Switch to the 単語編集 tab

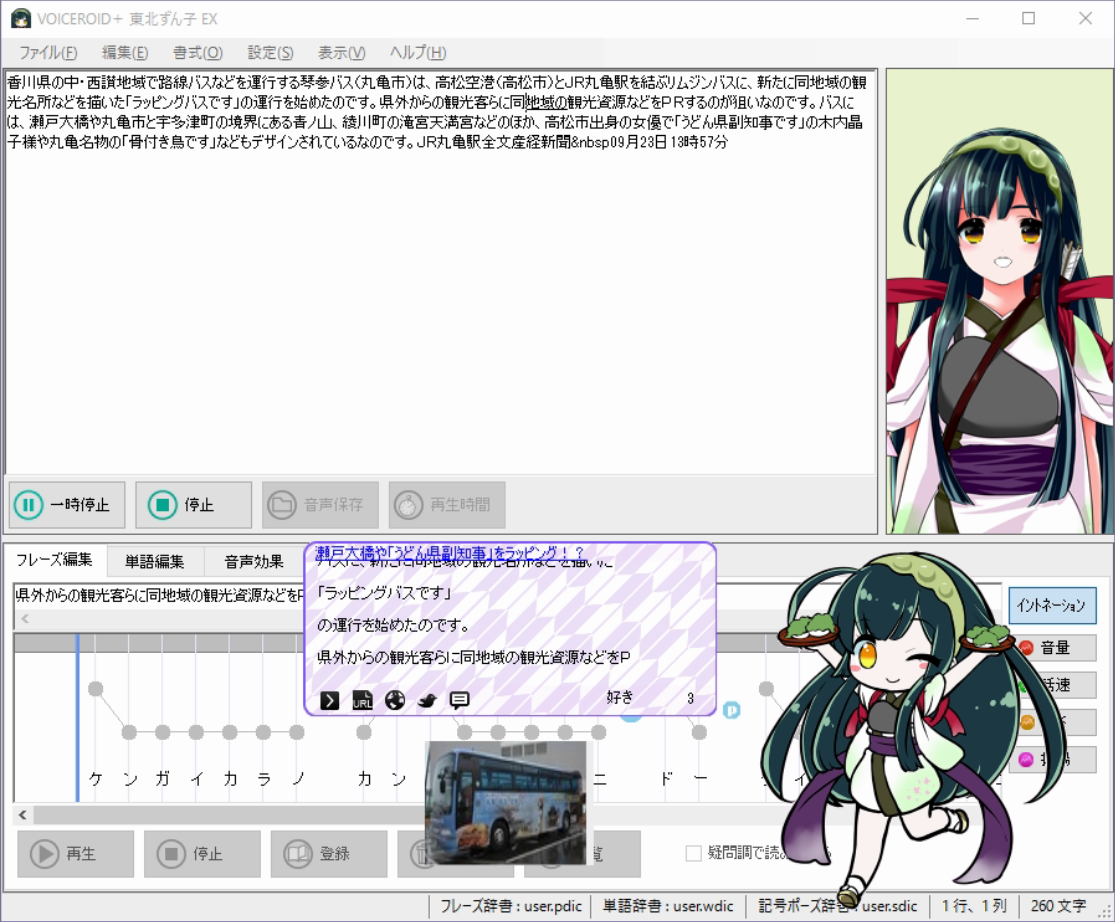pos(154,561)
